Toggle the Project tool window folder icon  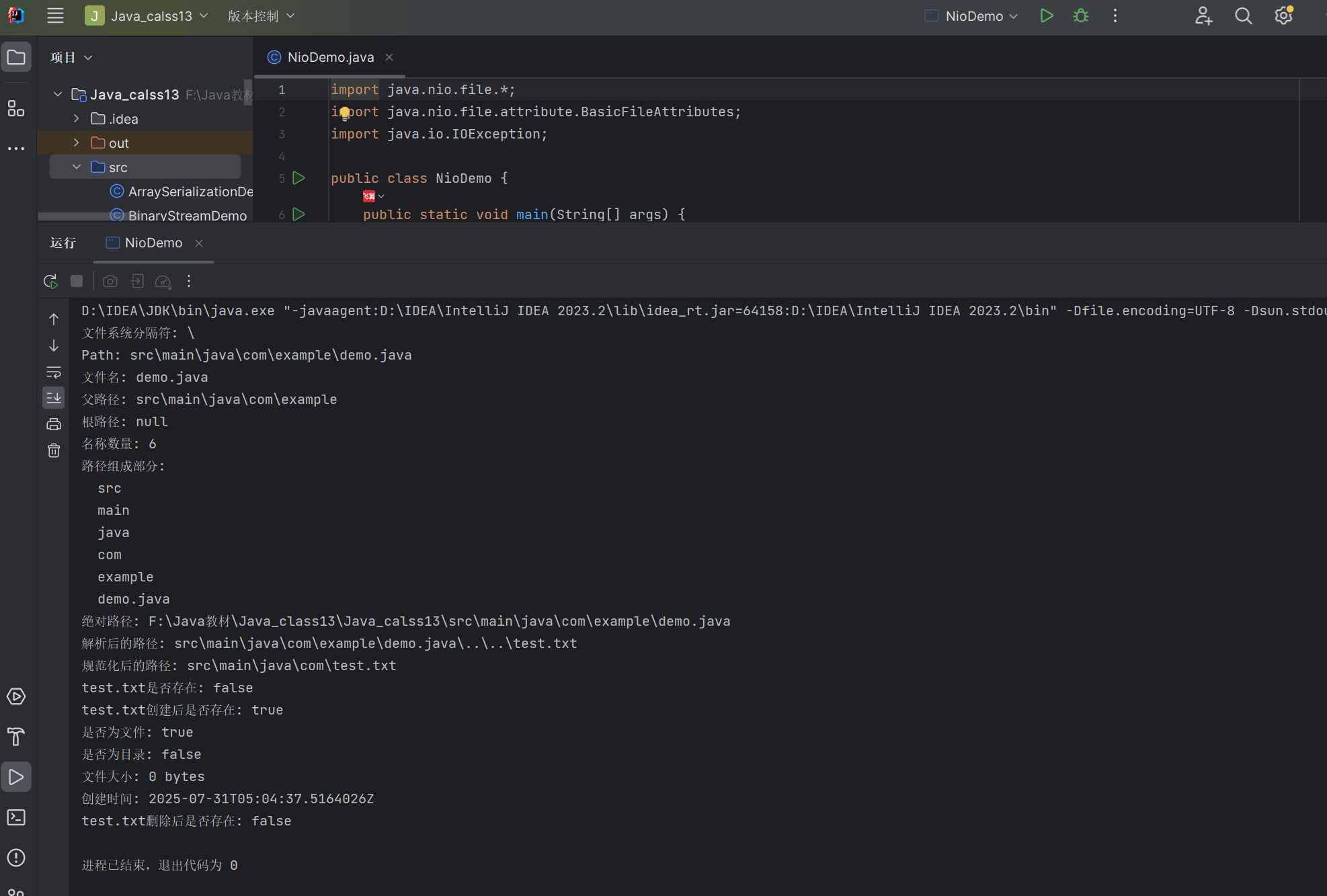click(16, 57)
